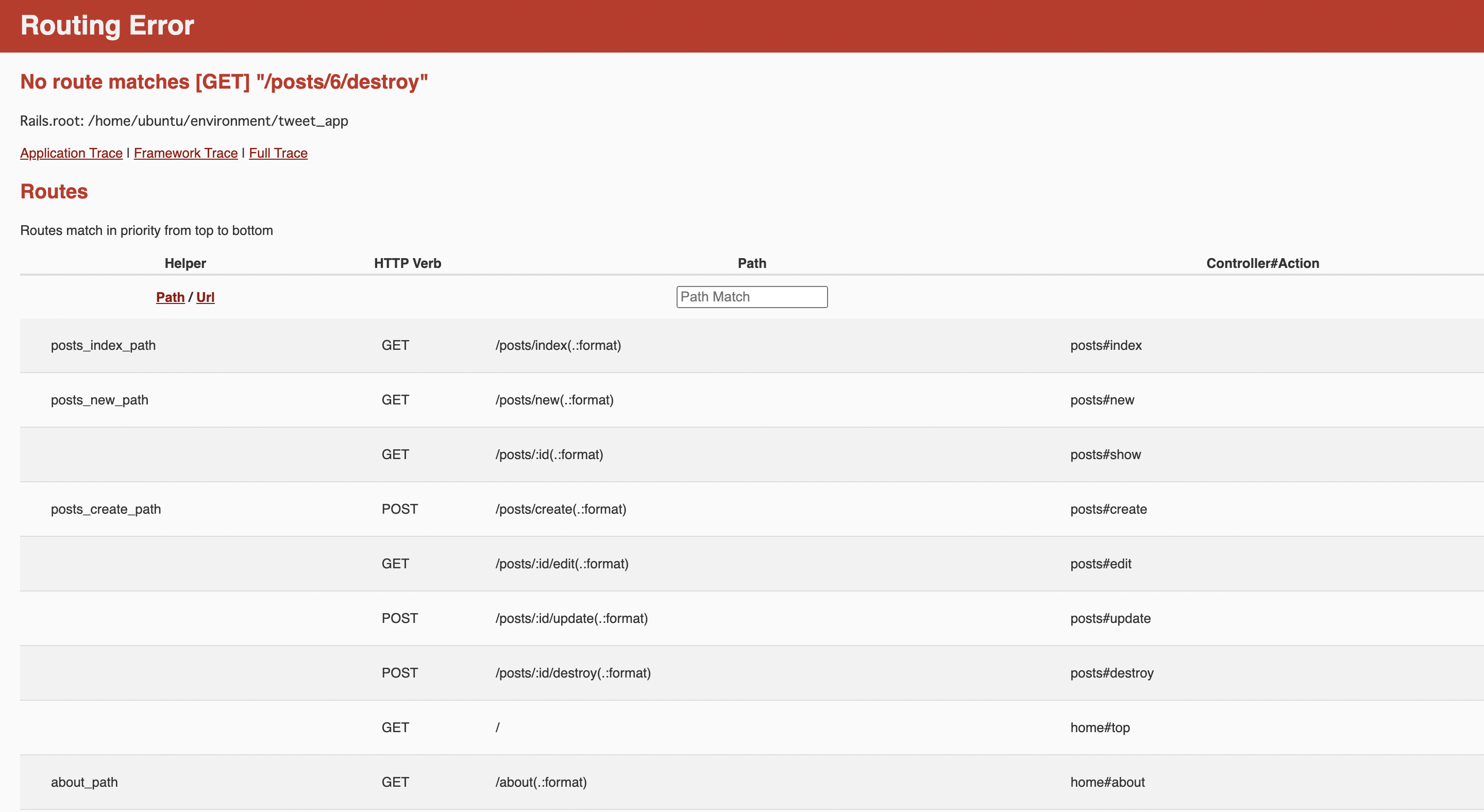The image size is (1484, 812).
Task: Select the posts_index_path helper text
Action: coord(103,346)
